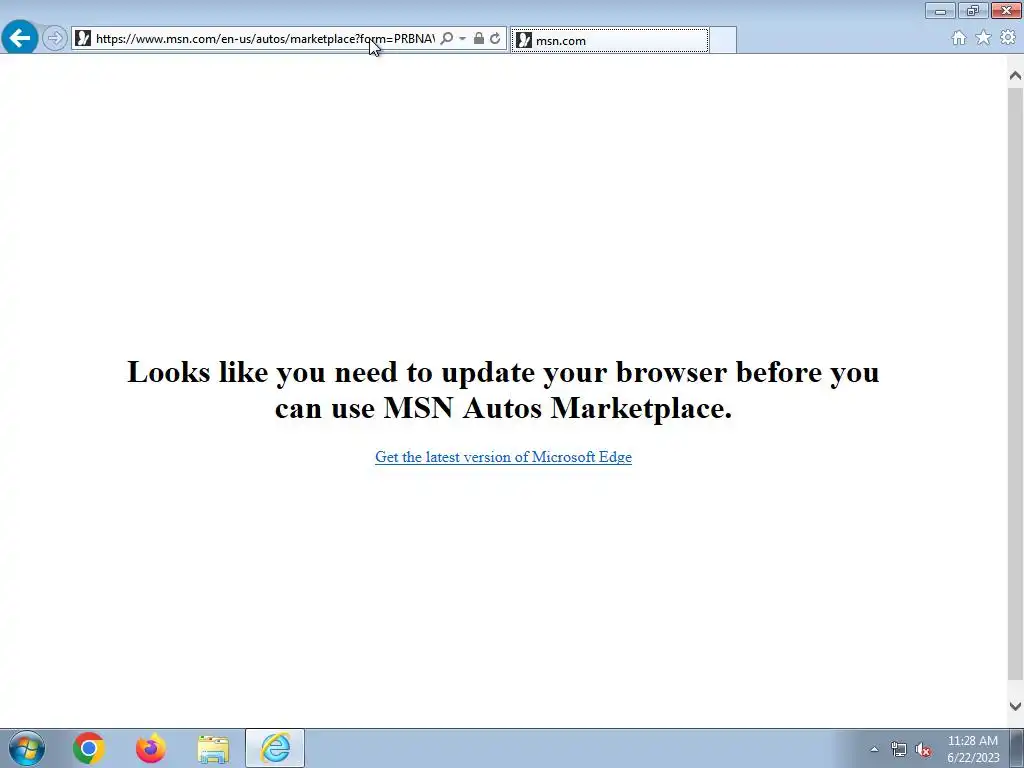Open the Windows Start menu
The height and width of the screenshot is (768, 1024).
[27, 748]
